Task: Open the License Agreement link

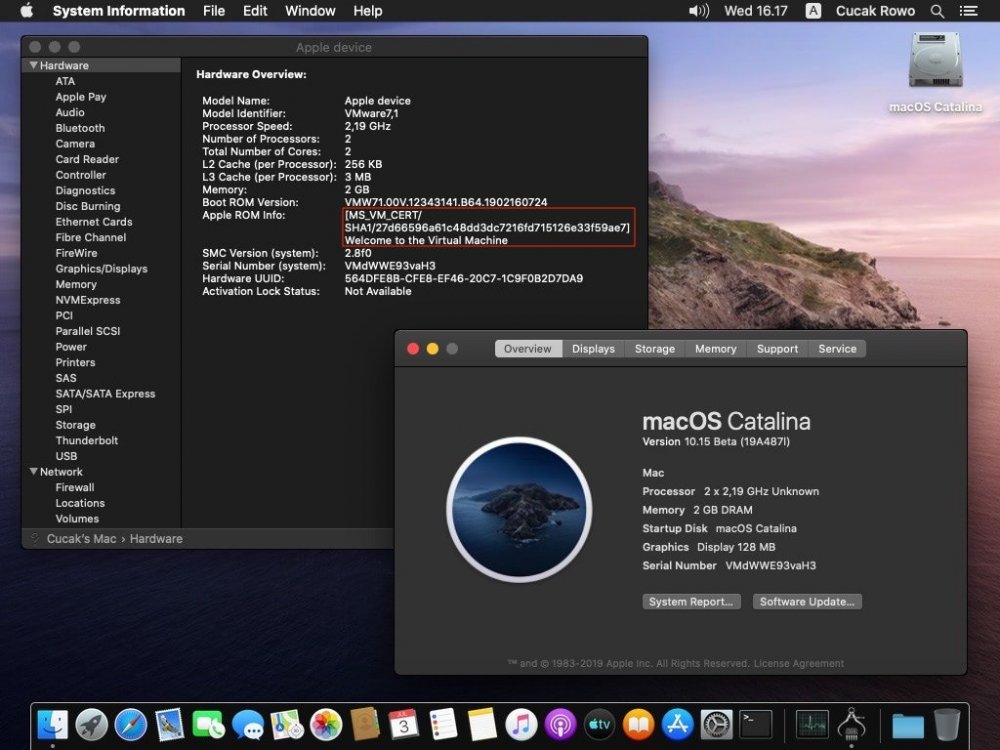Action: [798, 663]
